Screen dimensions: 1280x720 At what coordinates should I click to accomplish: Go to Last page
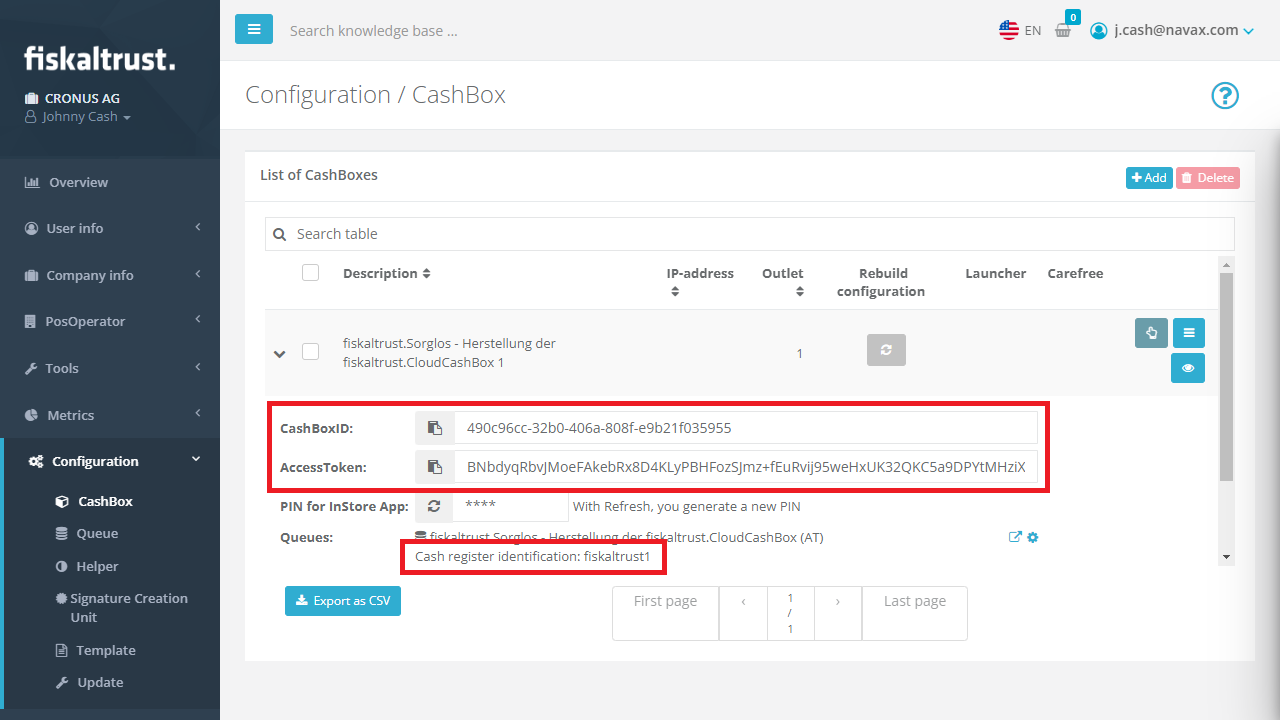click(x=915, y=613)
